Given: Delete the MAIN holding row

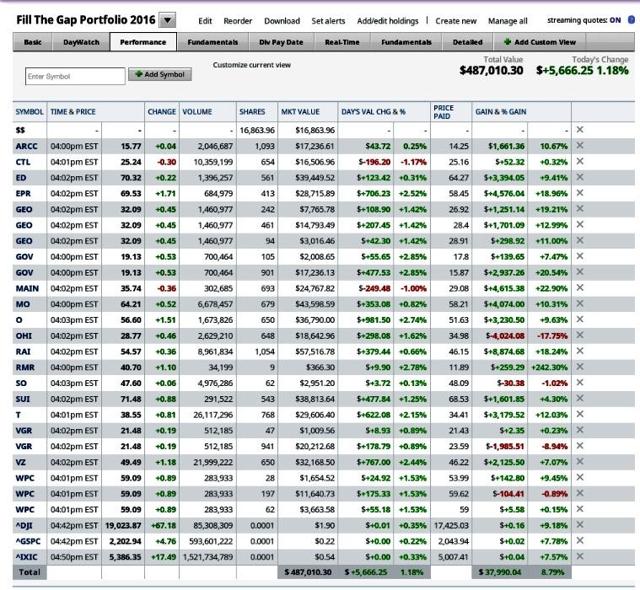Looking at the screenshot, I should click(x=580, y=288).
